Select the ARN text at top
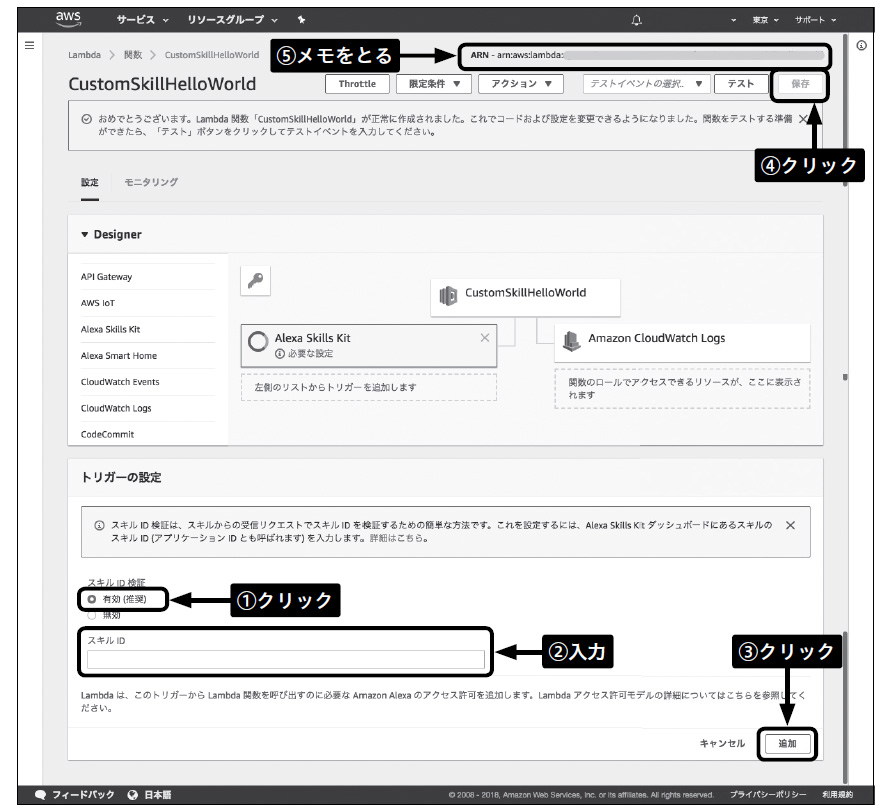Screen dimensions: 888x810 (646, 55)
